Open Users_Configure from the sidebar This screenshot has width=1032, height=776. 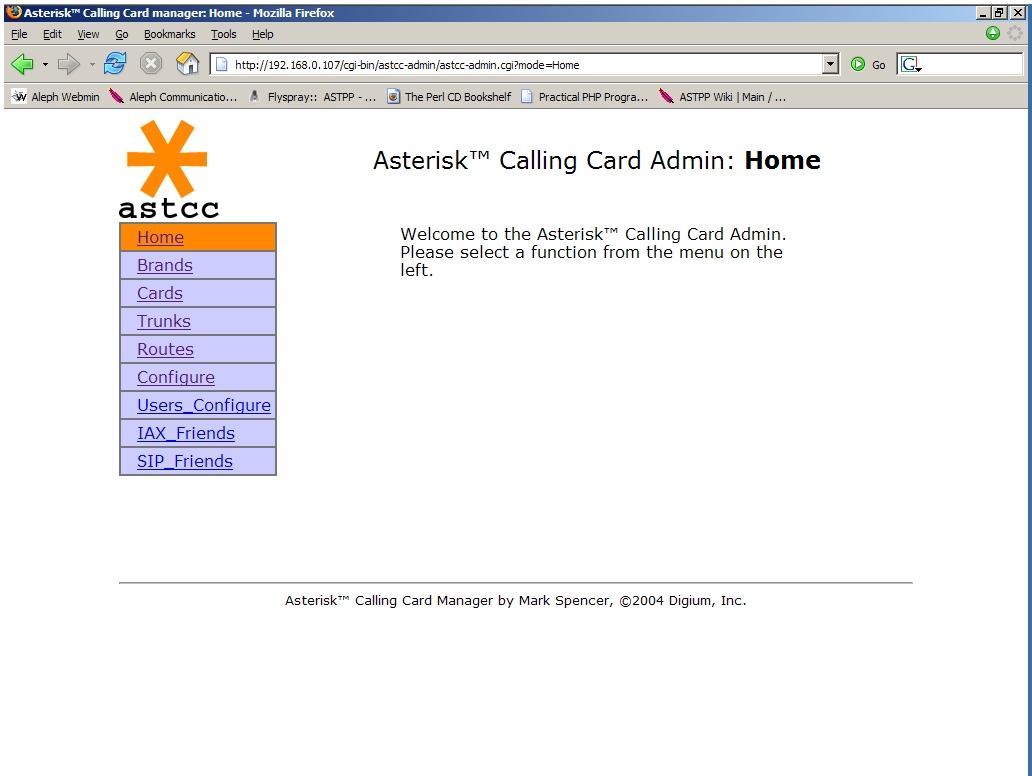pos(204,405)
